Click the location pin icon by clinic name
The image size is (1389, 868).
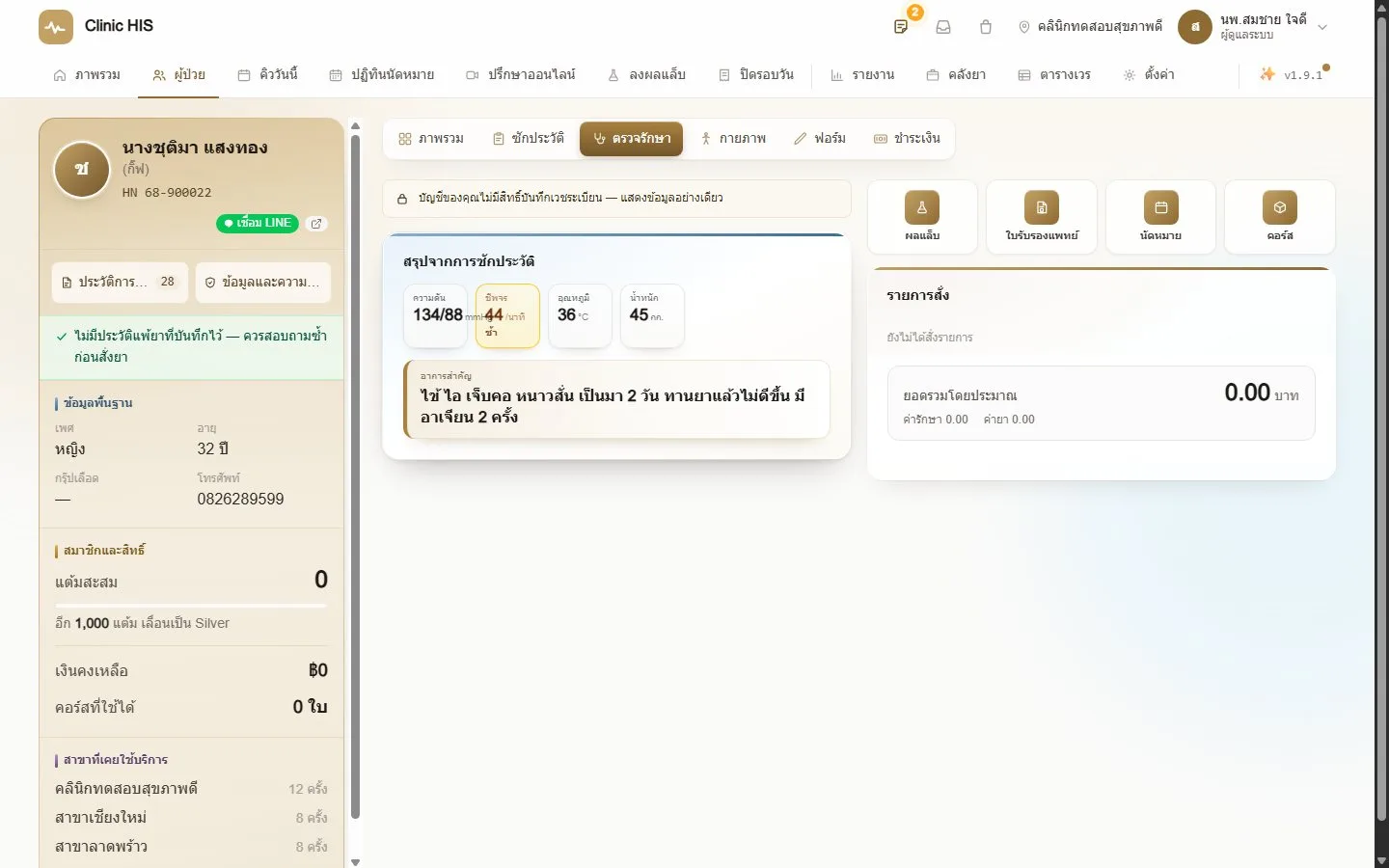1024,27
